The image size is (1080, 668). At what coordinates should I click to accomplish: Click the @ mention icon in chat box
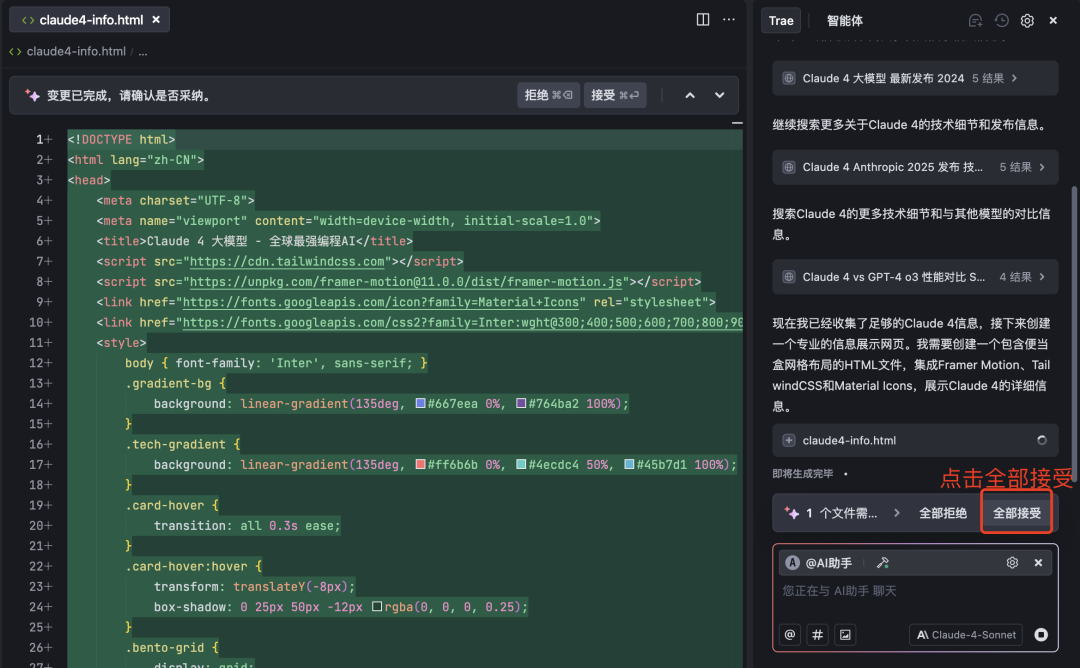click(x=790, y=635)
